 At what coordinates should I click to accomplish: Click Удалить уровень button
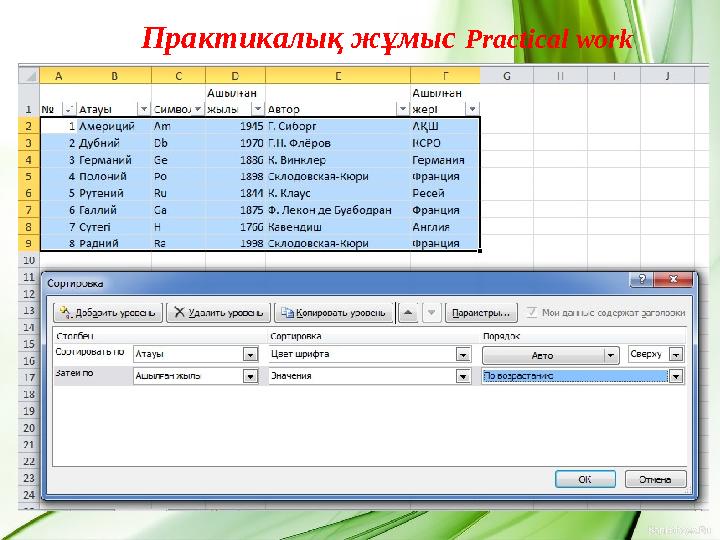pos(219,313)
